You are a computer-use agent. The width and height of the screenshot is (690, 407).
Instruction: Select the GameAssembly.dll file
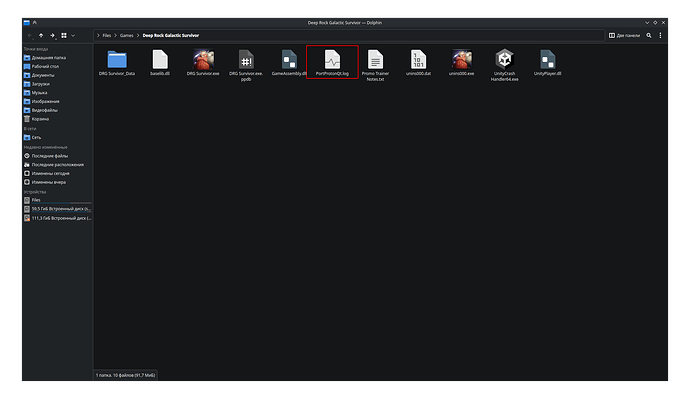[x=288, y=60]
